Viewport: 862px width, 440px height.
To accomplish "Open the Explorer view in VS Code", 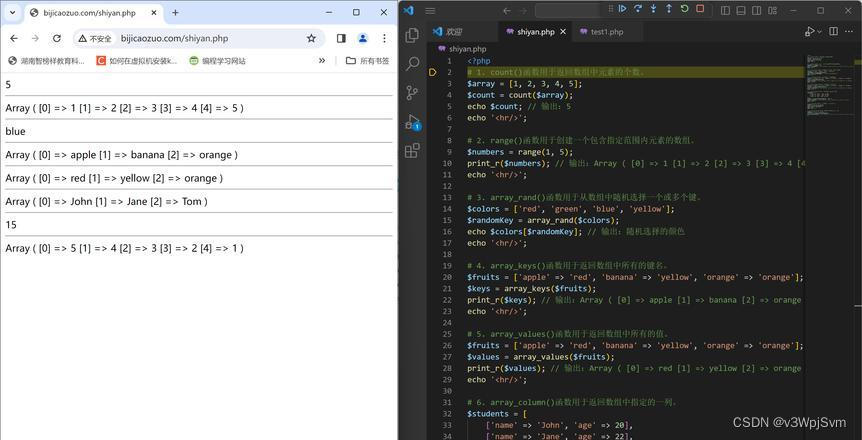I will pos(412,35).
